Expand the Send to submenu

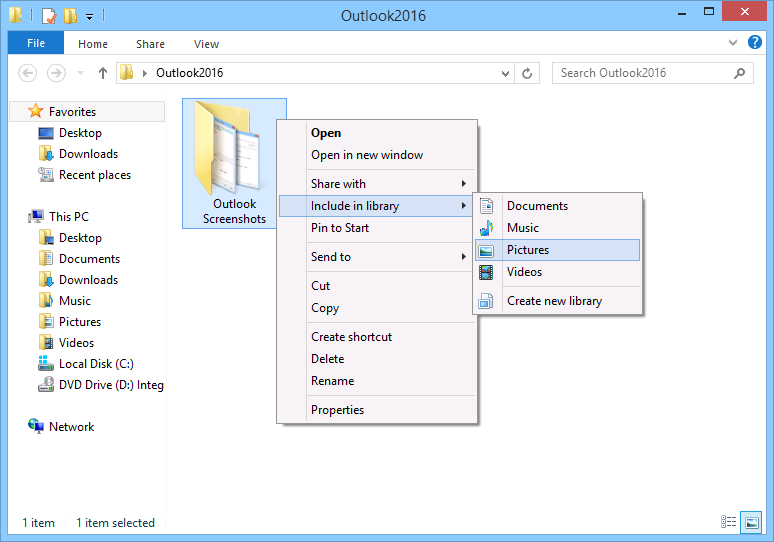click(x=463, y=257)
